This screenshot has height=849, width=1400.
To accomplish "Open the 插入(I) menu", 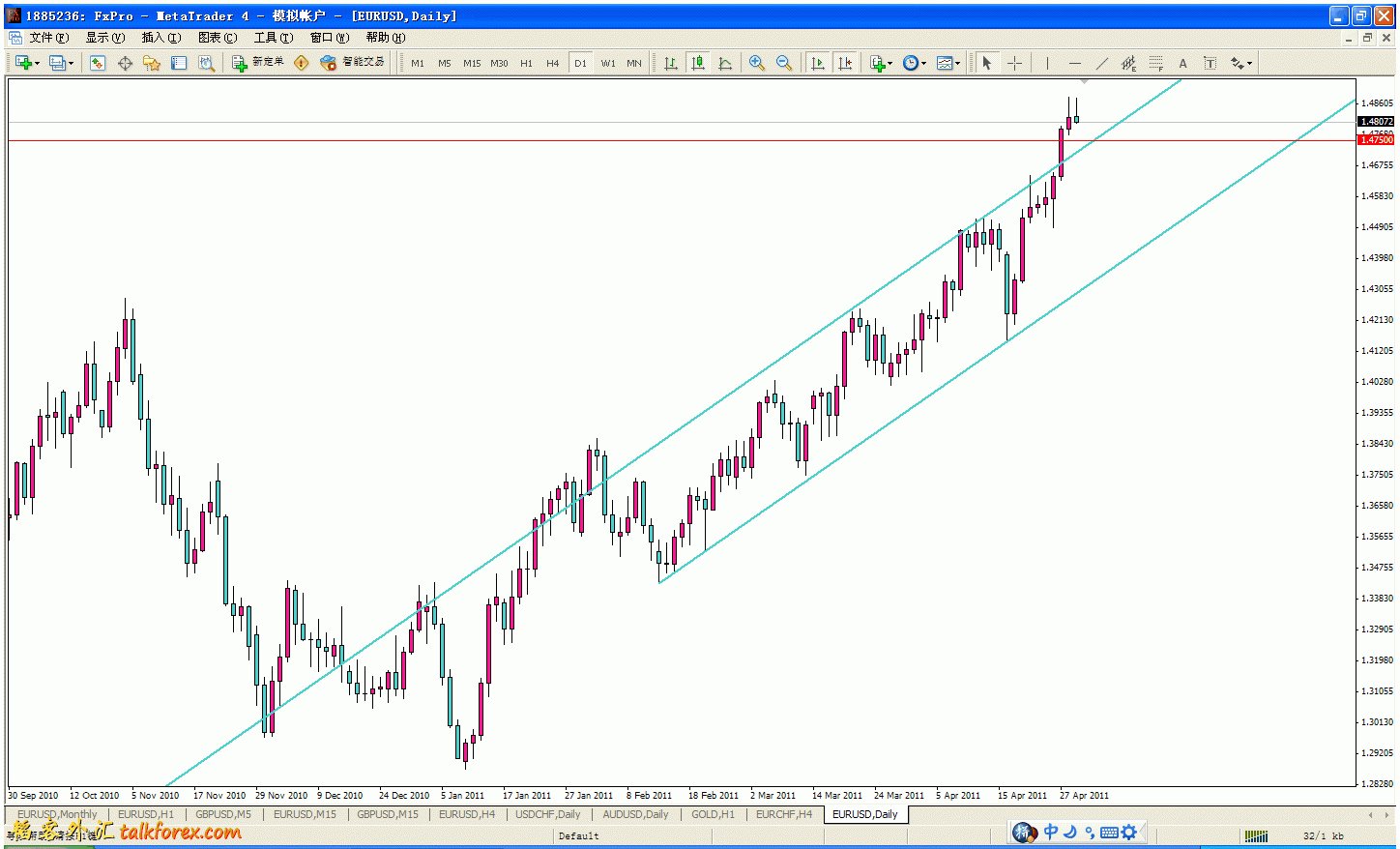I will point(161,38).
